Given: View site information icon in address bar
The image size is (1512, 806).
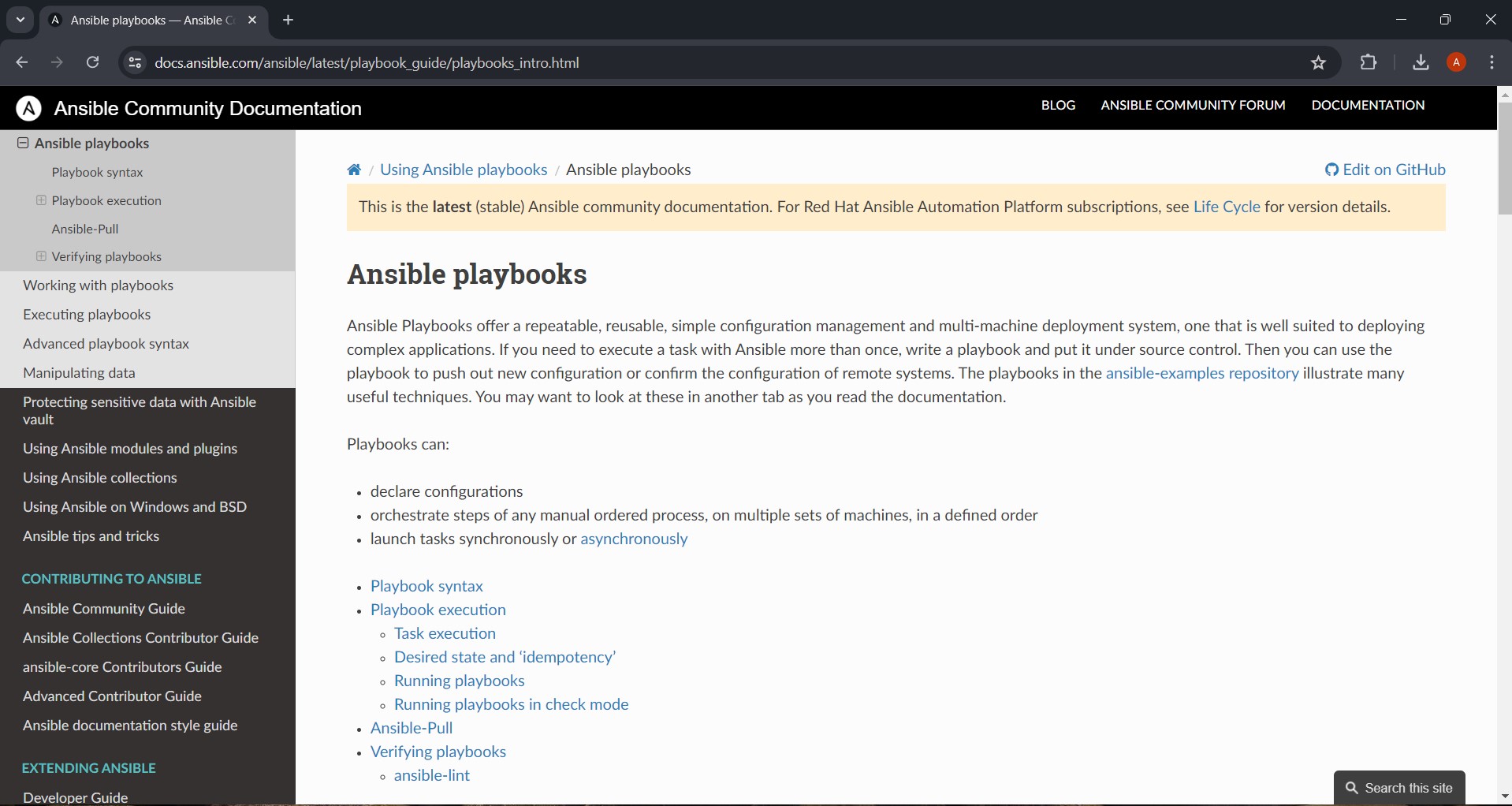Looking at the screenshot, I should [x=135, y=63].
